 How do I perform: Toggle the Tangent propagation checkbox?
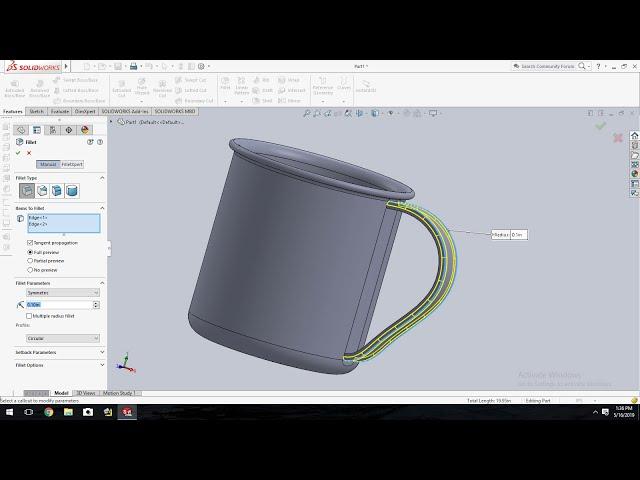30,243
